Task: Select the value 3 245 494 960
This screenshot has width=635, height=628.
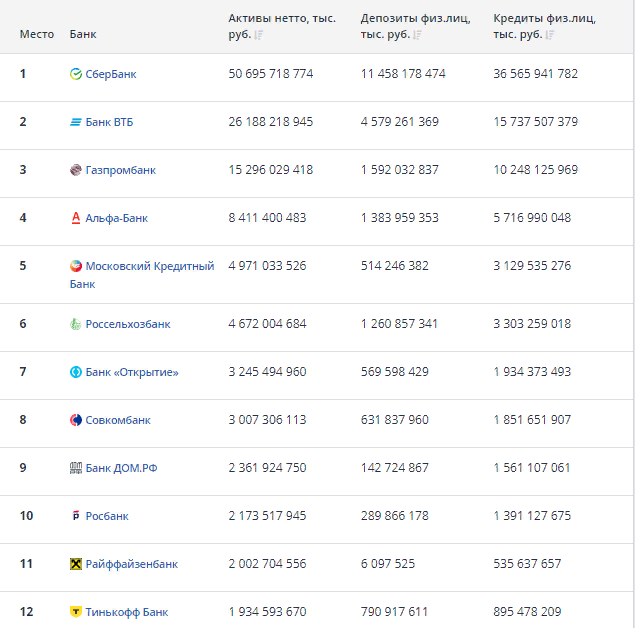Action: pyautogui.click(x=267, y=371)
